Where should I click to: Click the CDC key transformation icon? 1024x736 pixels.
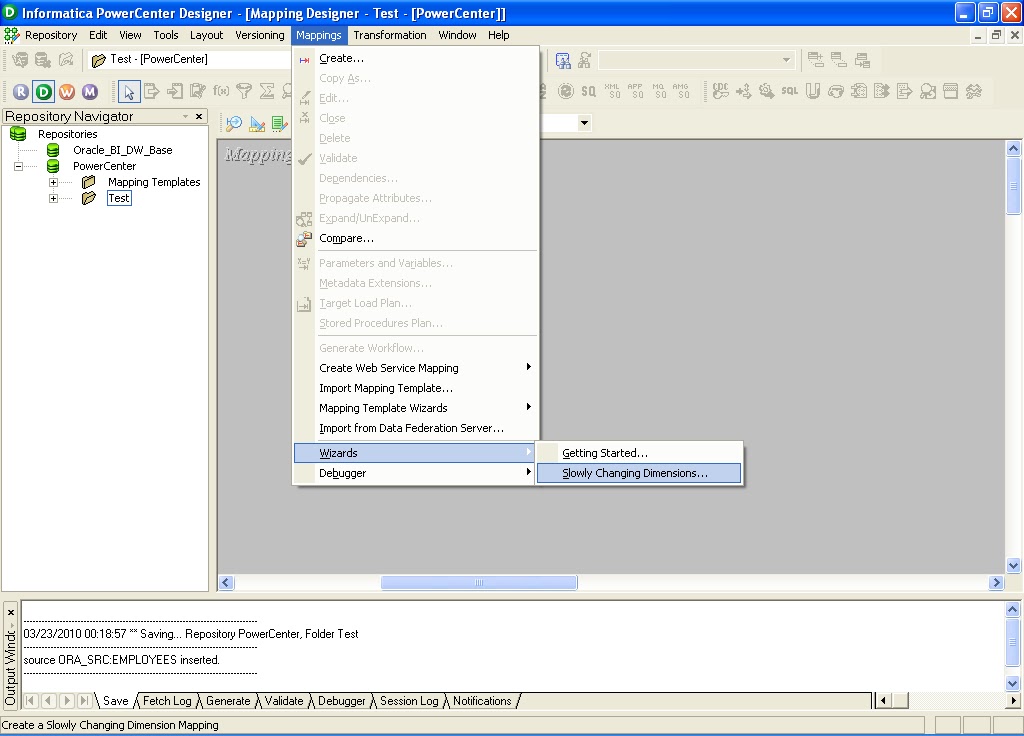720,91
